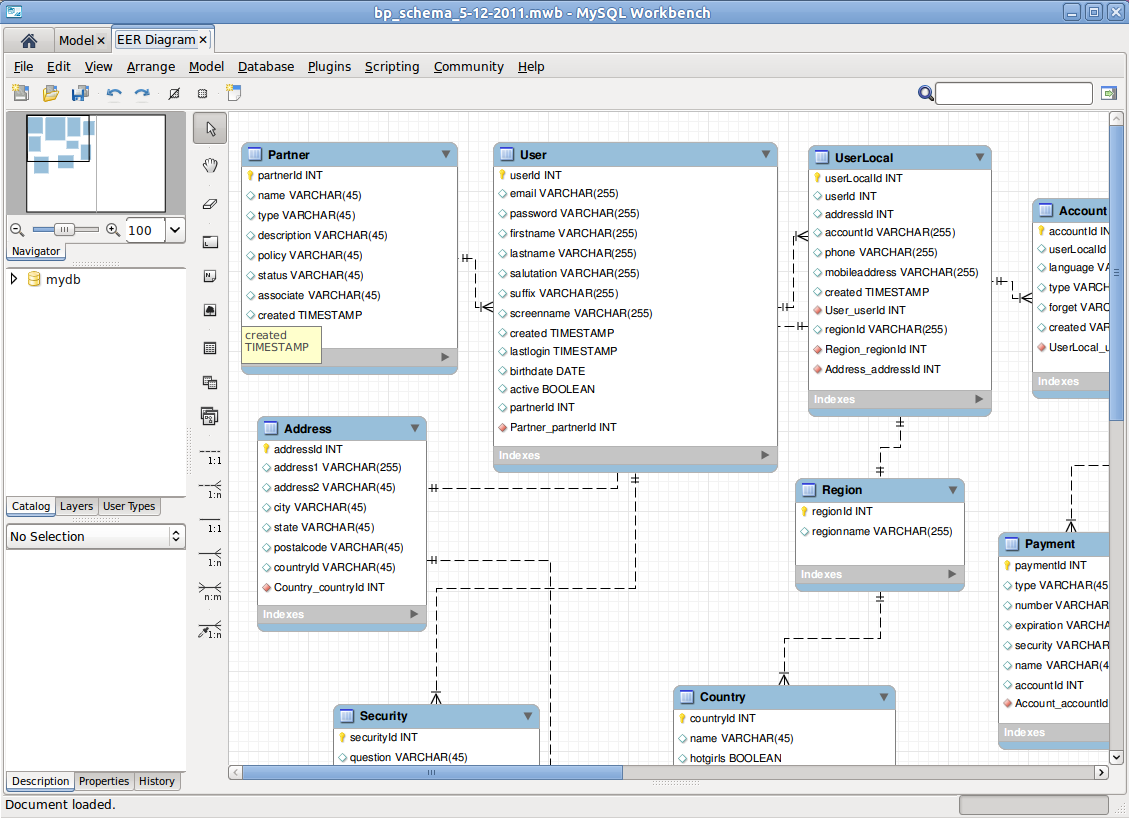Screen dimensions: 1129x818
Task: Collapse the Country table header arrow
Action: 883,697
